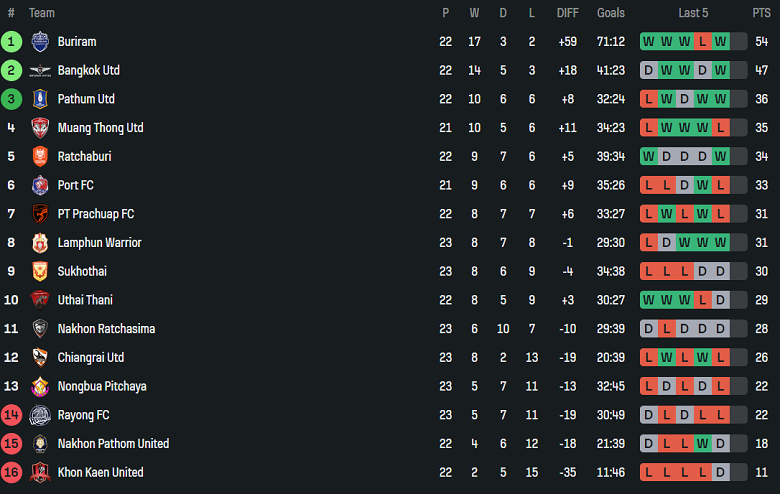
Task: Open the Rayong FC round badge
Action: 40,415
